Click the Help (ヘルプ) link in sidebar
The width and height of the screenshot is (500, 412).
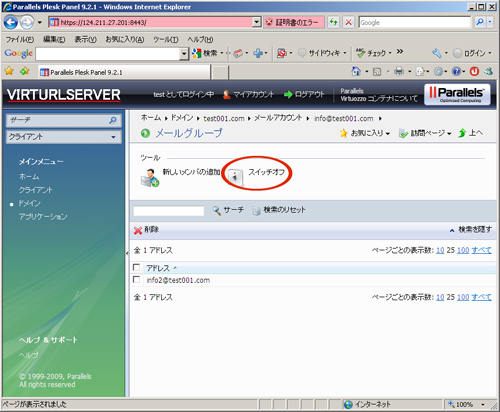pos(28,355)
